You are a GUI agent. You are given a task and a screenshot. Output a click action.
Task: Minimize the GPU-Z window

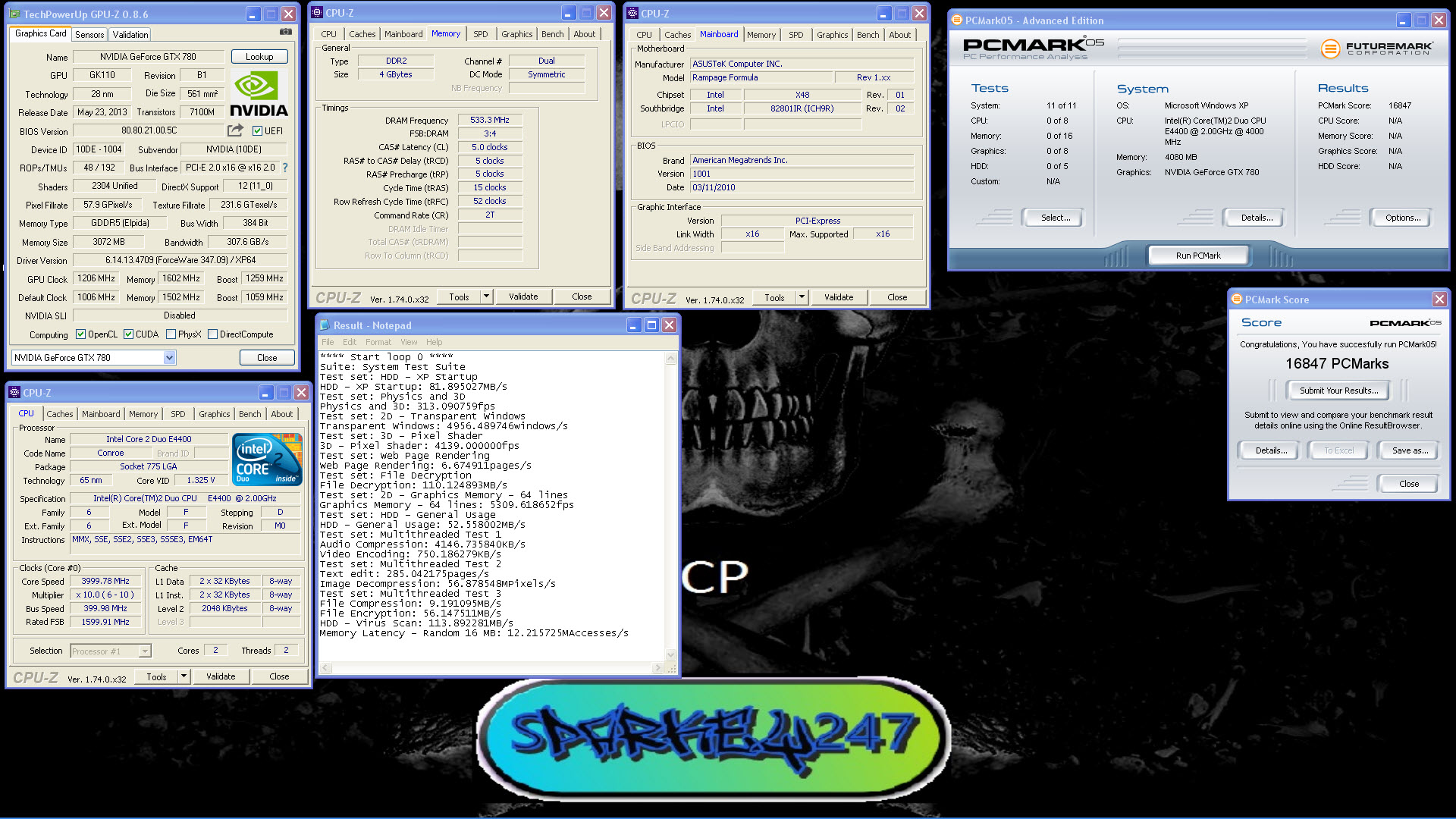253,14
